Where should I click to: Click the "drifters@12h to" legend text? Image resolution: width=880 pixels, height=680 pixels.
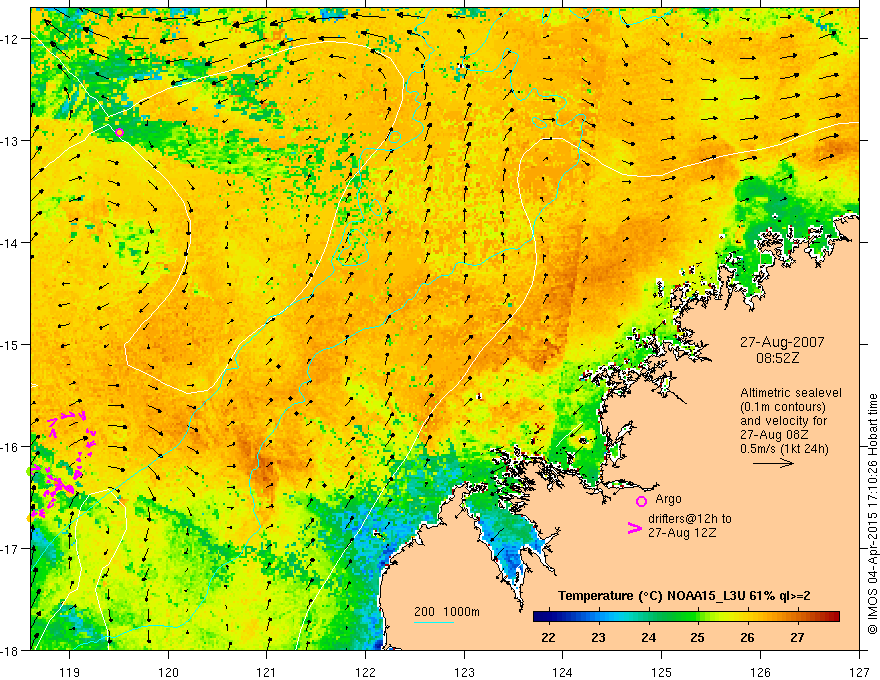click(x=690, y=519)
